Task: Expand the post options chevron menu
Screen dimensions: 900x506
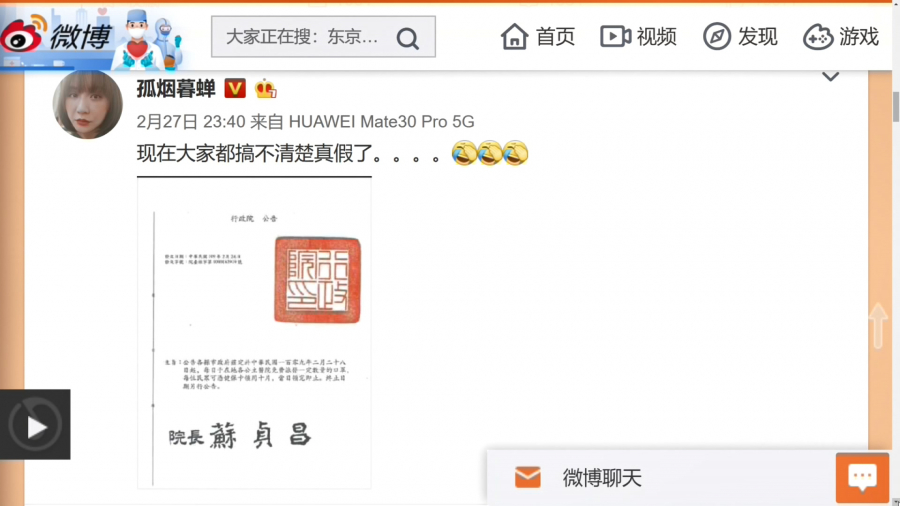Action: click(x=830, y=77)
